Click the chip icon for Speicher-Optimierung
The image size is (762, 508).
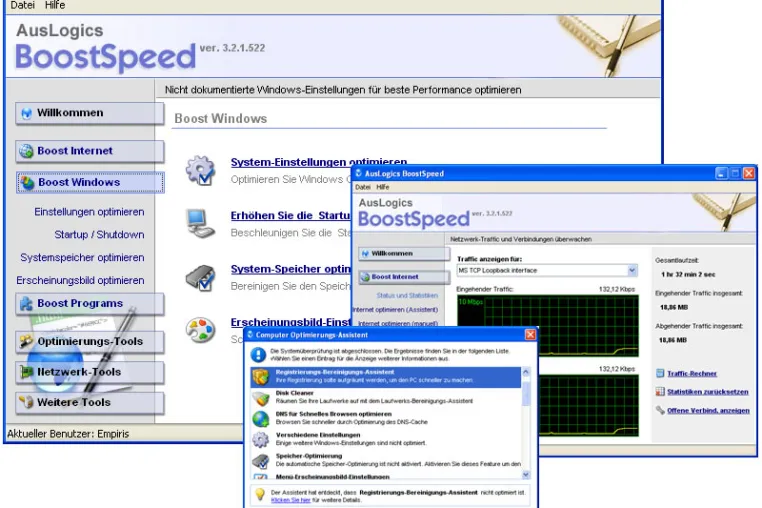(x=260, y=461)
